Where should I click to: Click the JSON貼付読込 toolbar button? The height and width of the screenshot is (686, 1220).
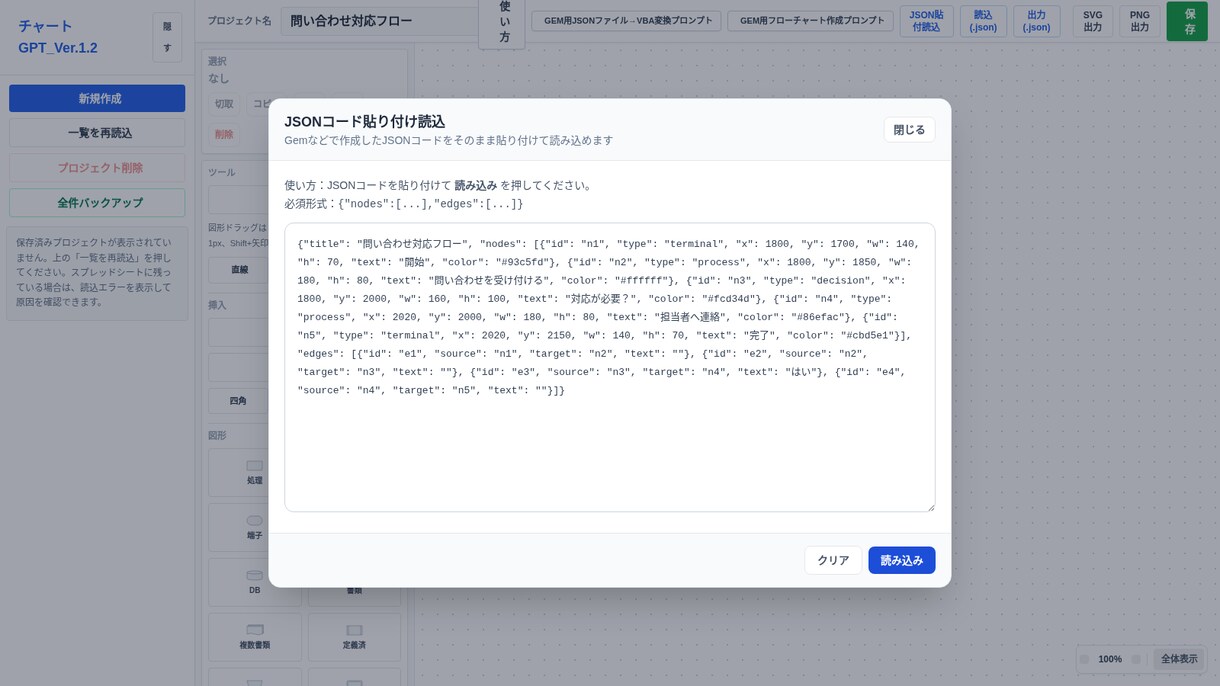click(x=927, y=21)
